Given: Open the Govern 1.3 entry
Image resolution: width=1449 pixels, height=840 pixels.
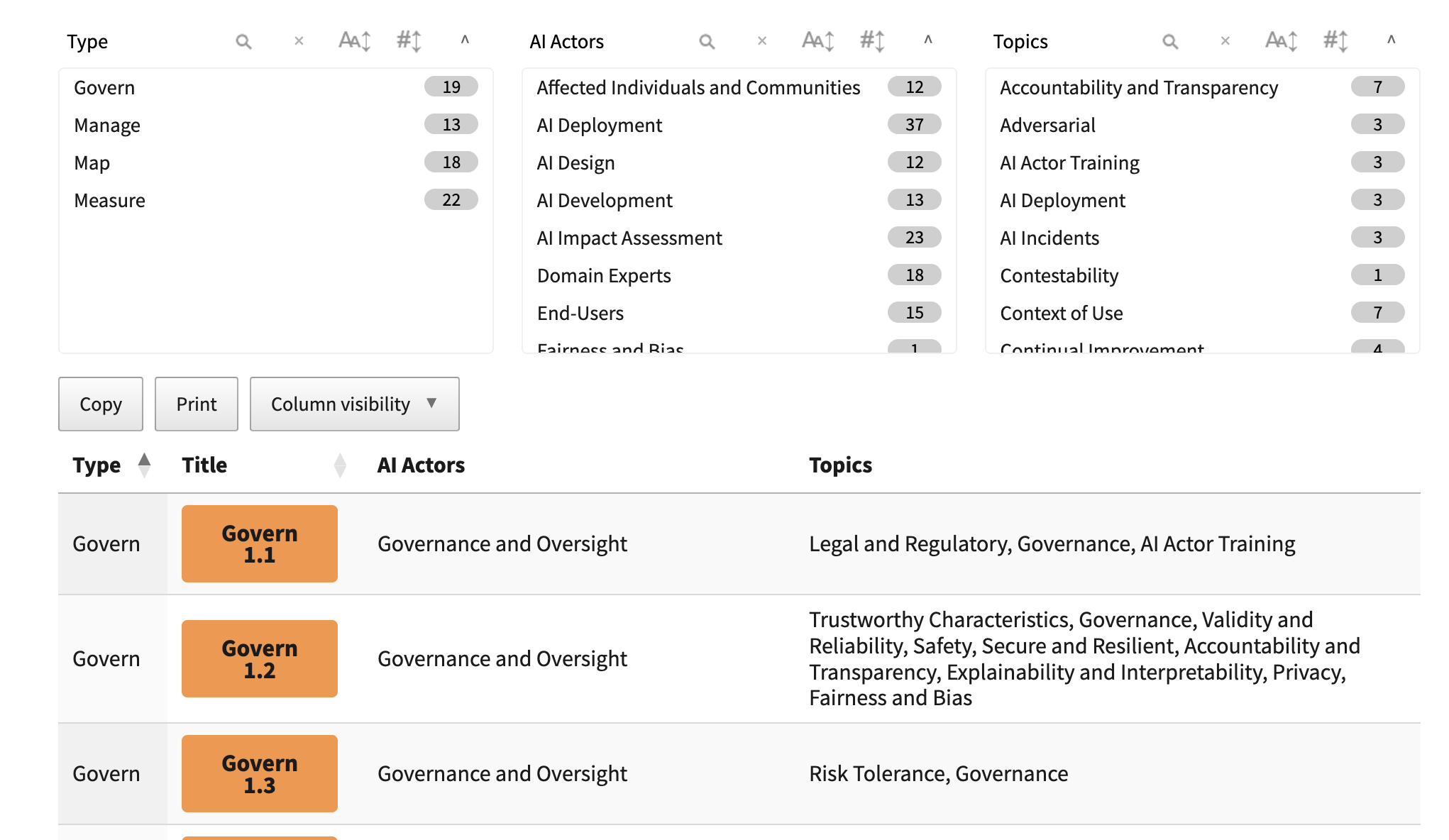Looking at the screenshot, I should [260, 774].
